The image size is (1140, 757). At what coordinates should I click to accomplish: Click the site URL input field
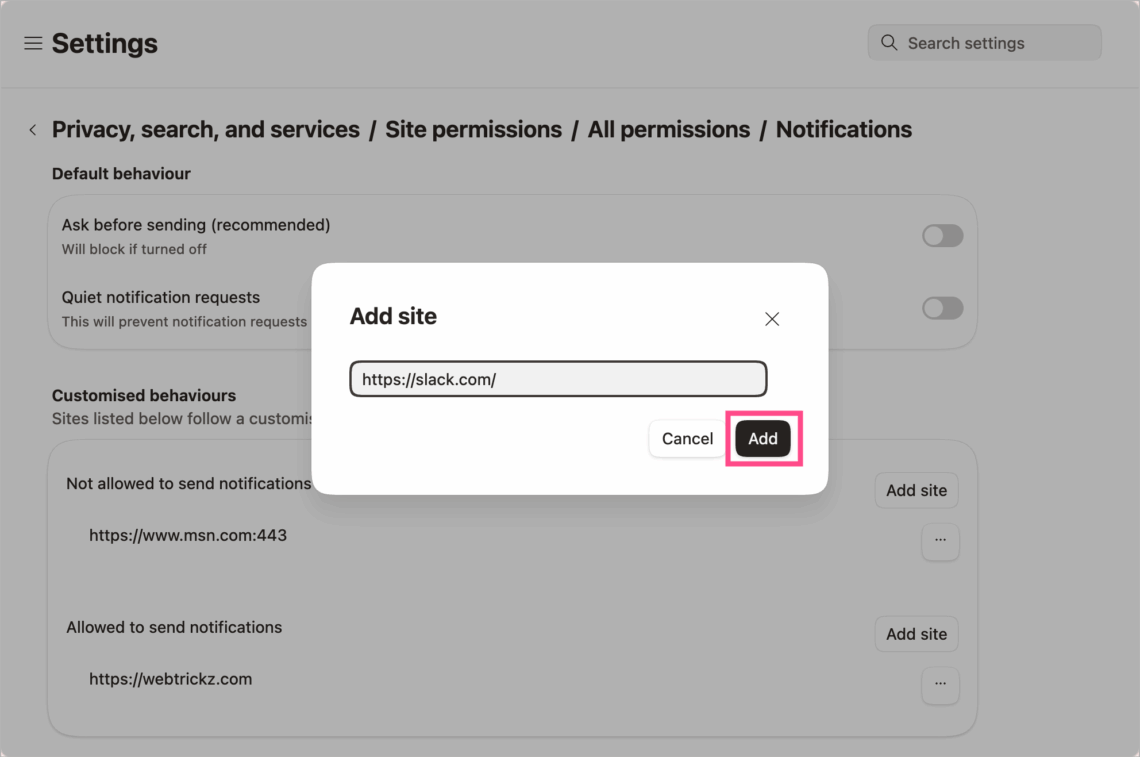[558, 379]
